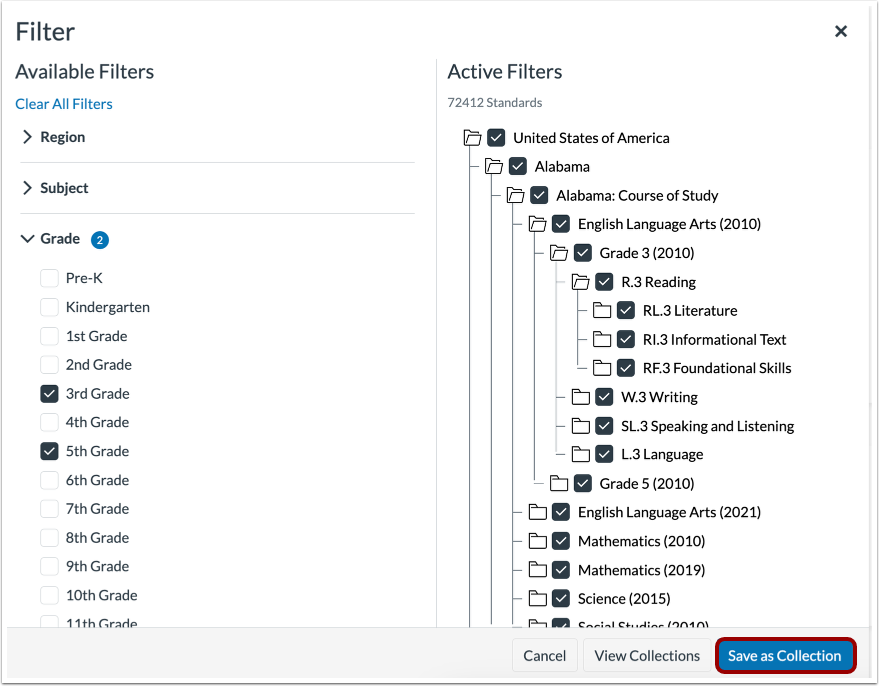The width and height of the screenshot is (879, 686).
Task: Uncheck the 3rd Grade checkbox
Action: pos(49,393)
